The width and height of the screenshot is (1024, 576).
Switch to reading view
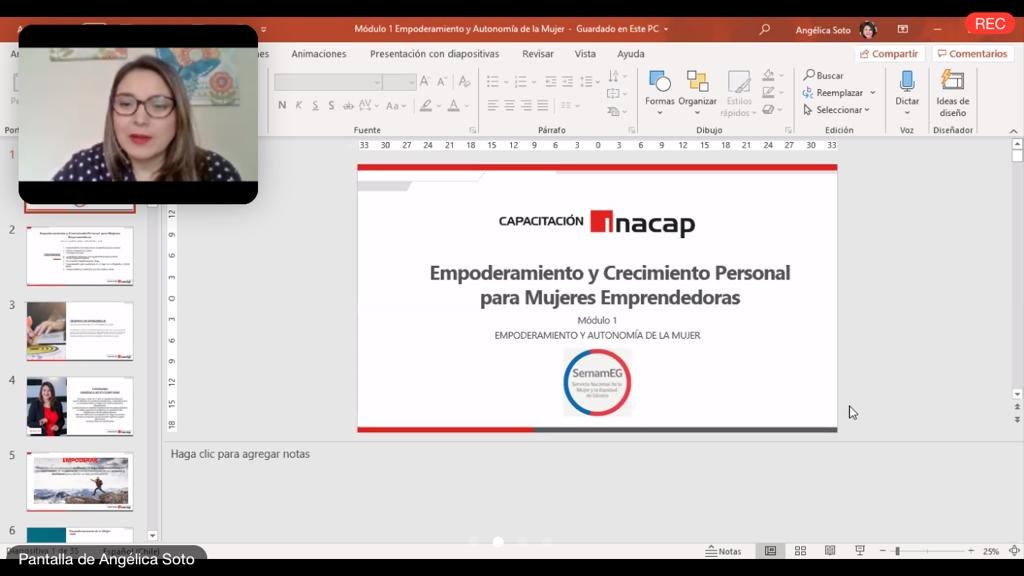tap(830, 551)
